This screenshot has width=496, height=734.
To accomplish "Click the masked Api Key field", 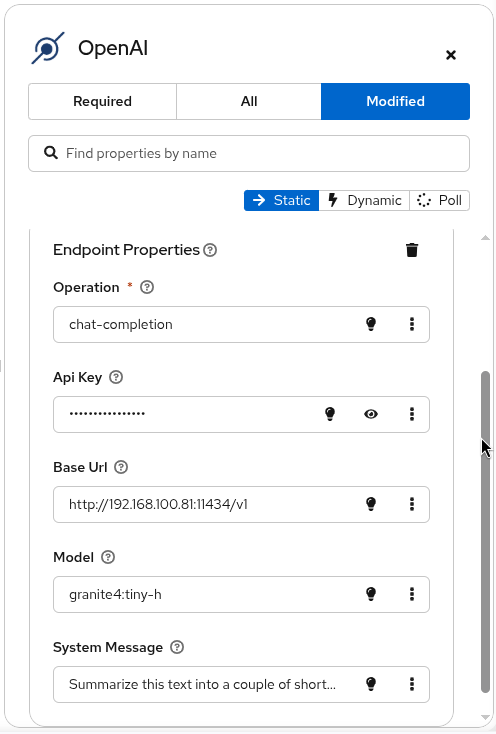I will [x=241, y=414].
